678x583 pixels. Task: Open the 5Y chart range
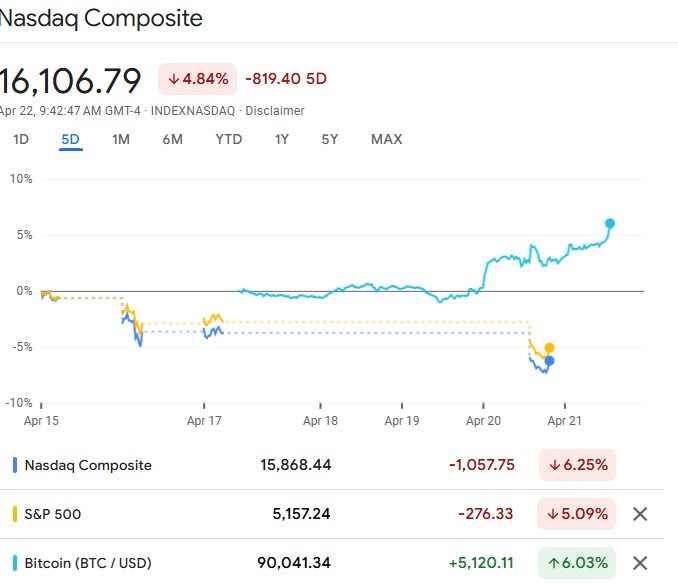pos(330,139)
